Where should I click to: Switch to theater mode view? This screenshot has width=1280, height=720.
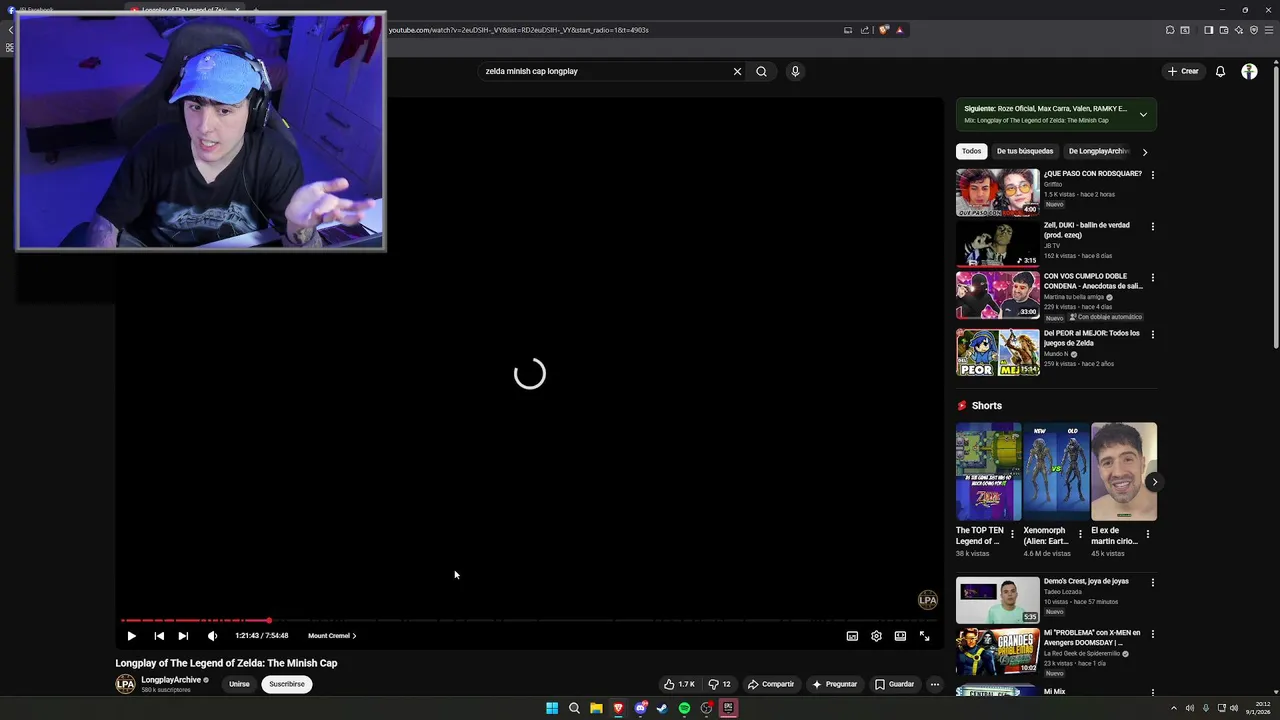tap(900, 636)
